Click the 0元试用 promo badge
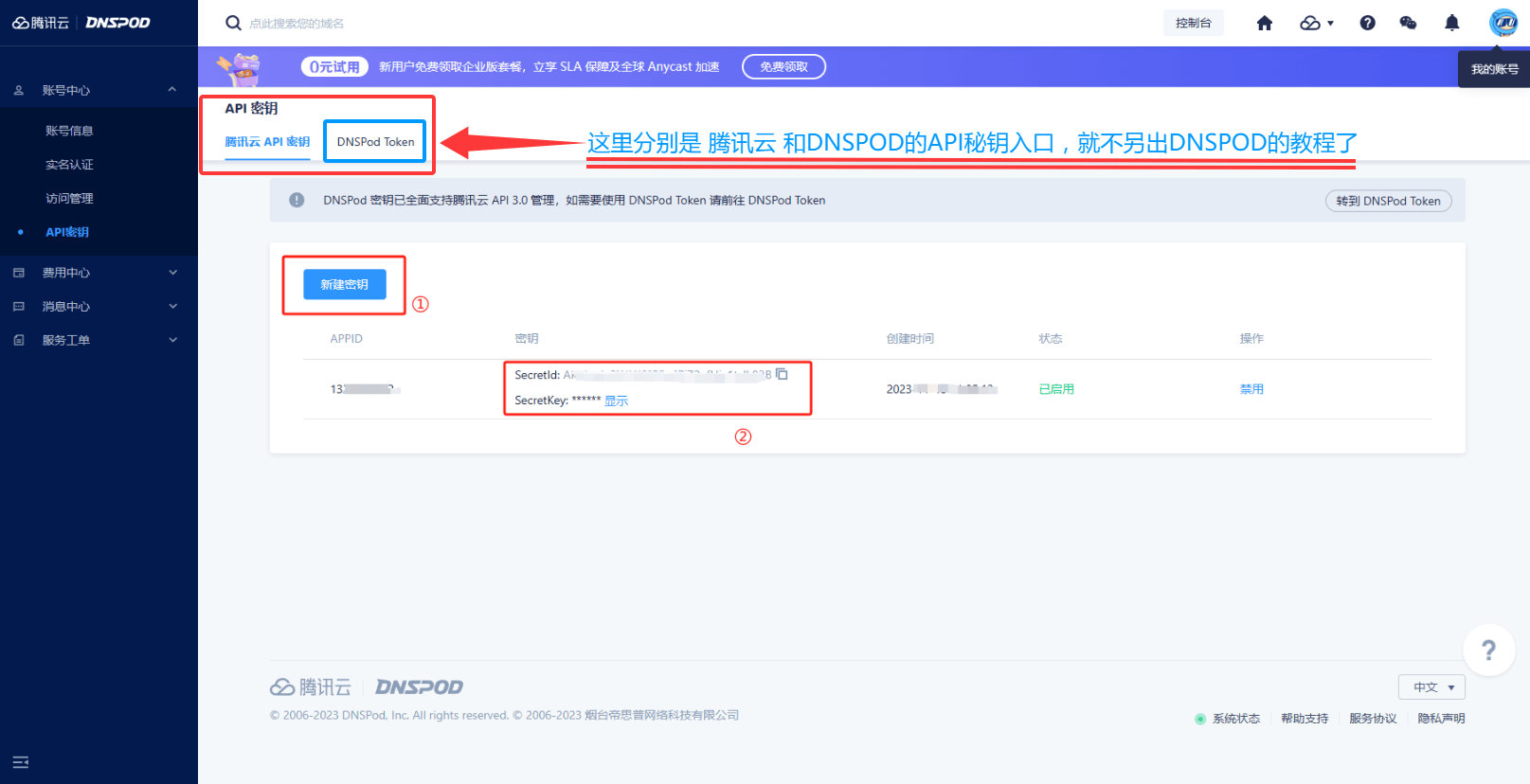 pos(334,66)
